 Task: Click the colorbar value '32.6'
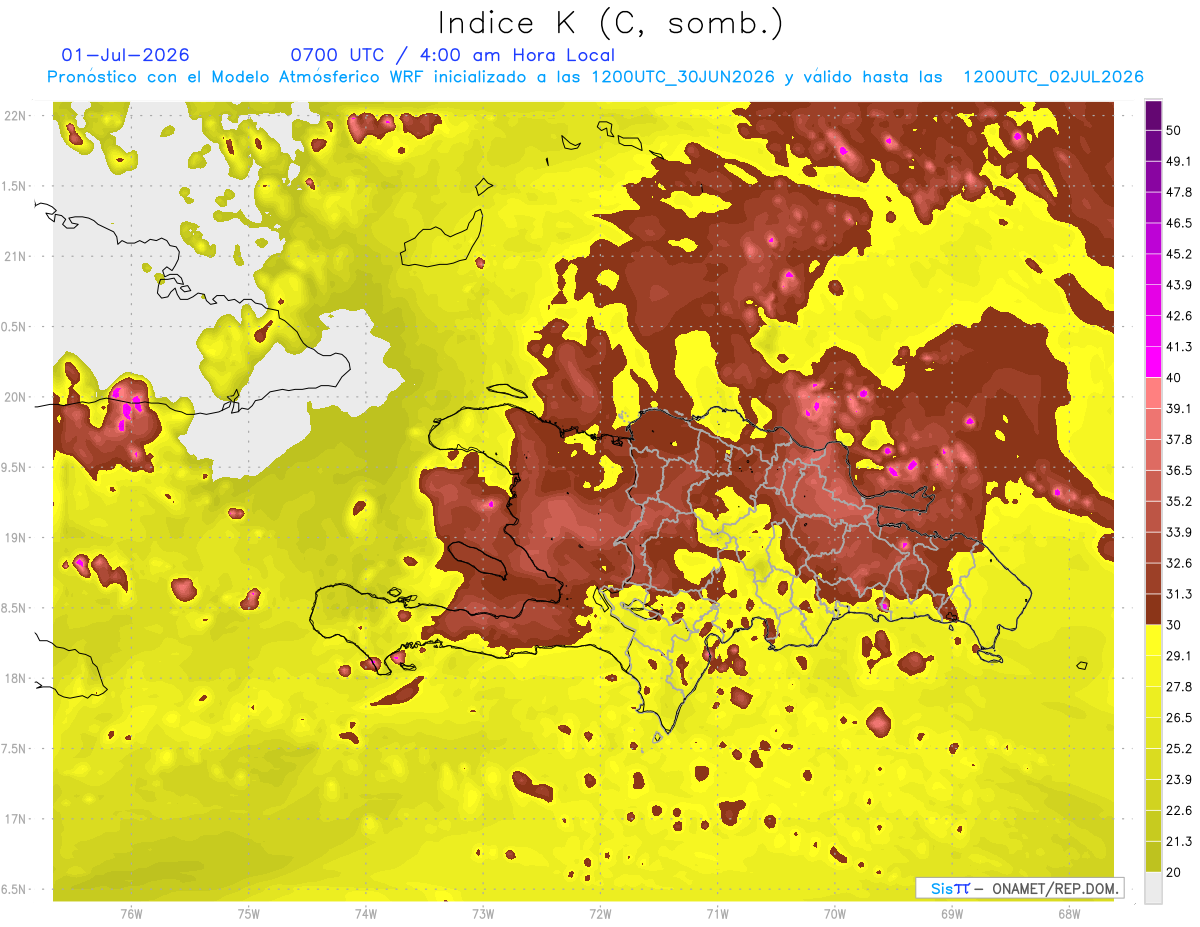pos(1179,563)
